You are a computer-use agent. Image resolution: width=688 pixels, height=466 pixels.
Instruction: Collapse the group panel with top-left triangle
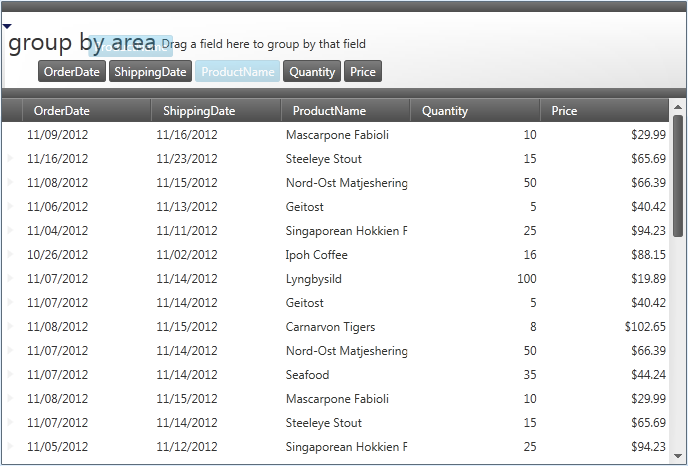[7, 26]
